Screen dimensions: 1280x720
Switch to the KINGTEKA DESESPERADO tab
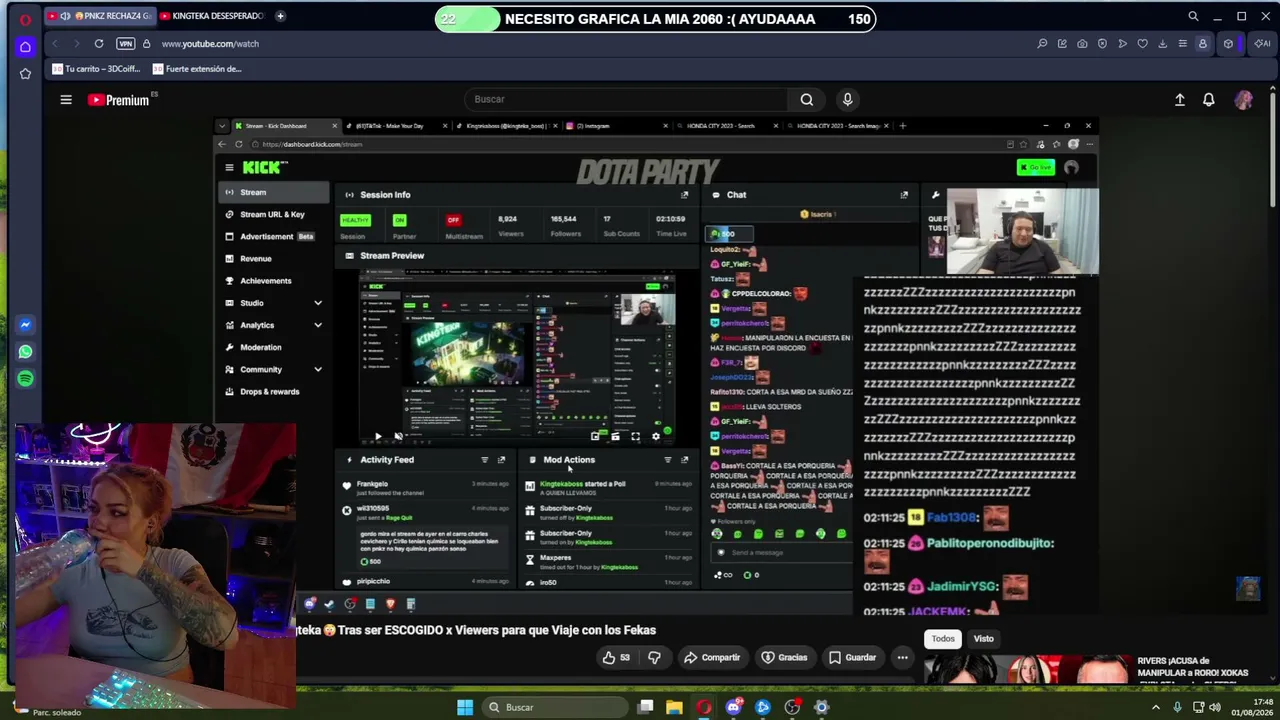coord(212,16)
